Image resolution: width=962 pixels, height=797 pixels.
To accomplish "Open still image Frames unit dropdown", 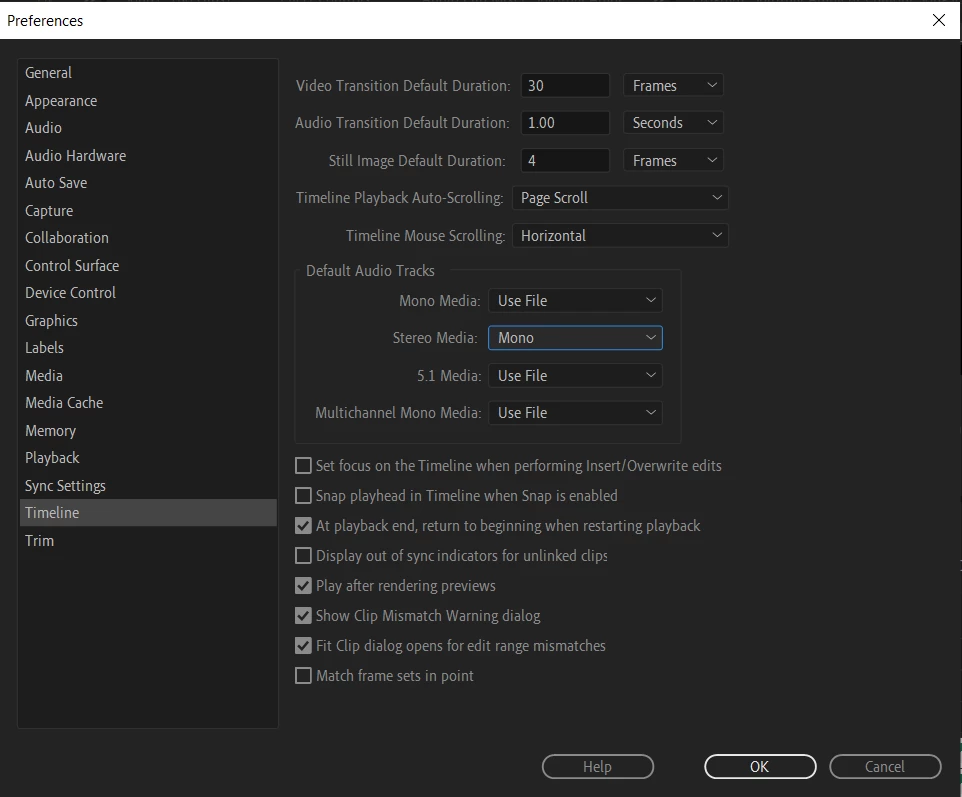I will [673, 161].
